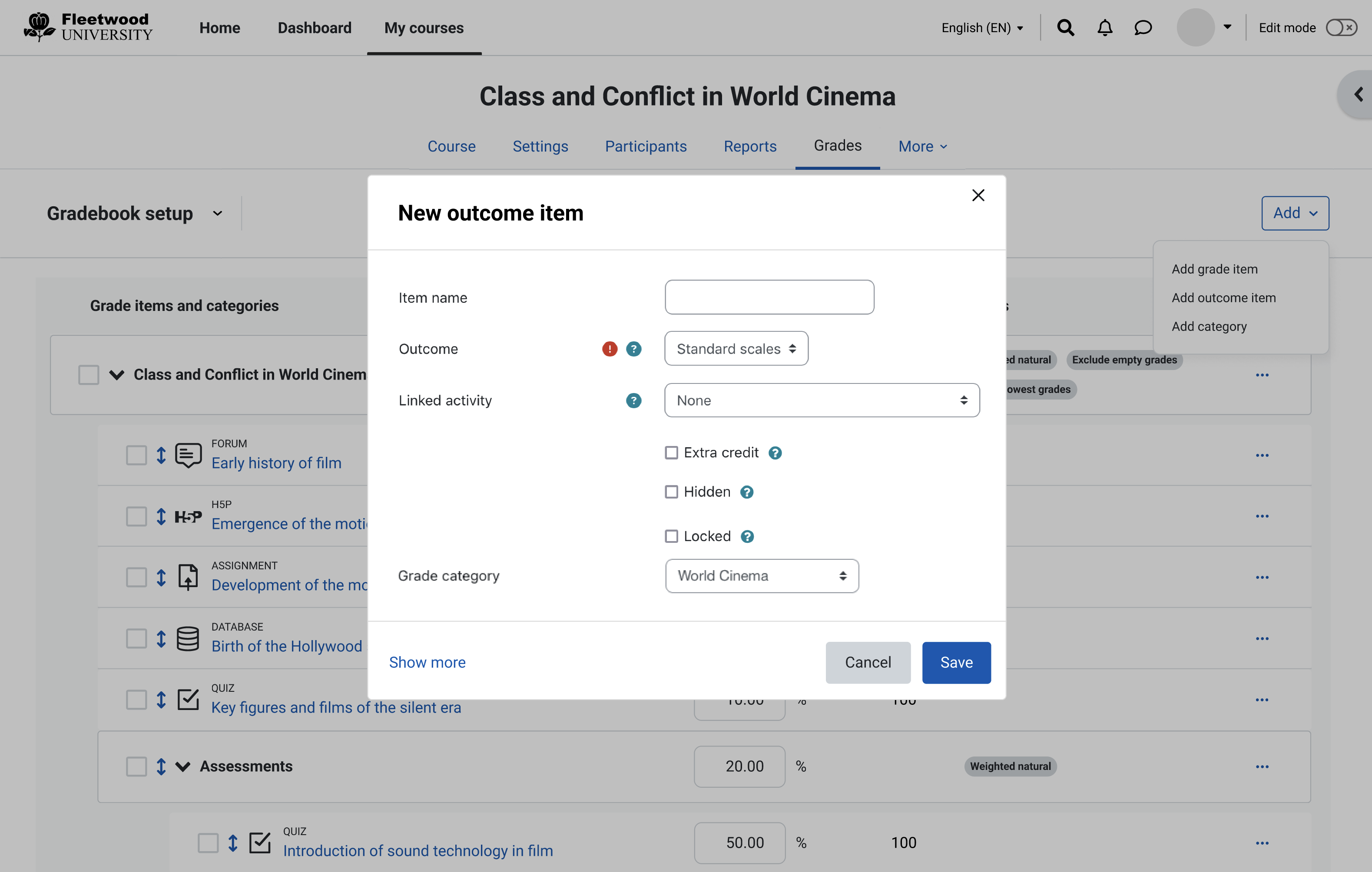Click the move arrow for Key figures quiz
The image size is (1372, 872).
tap(161, 700)
